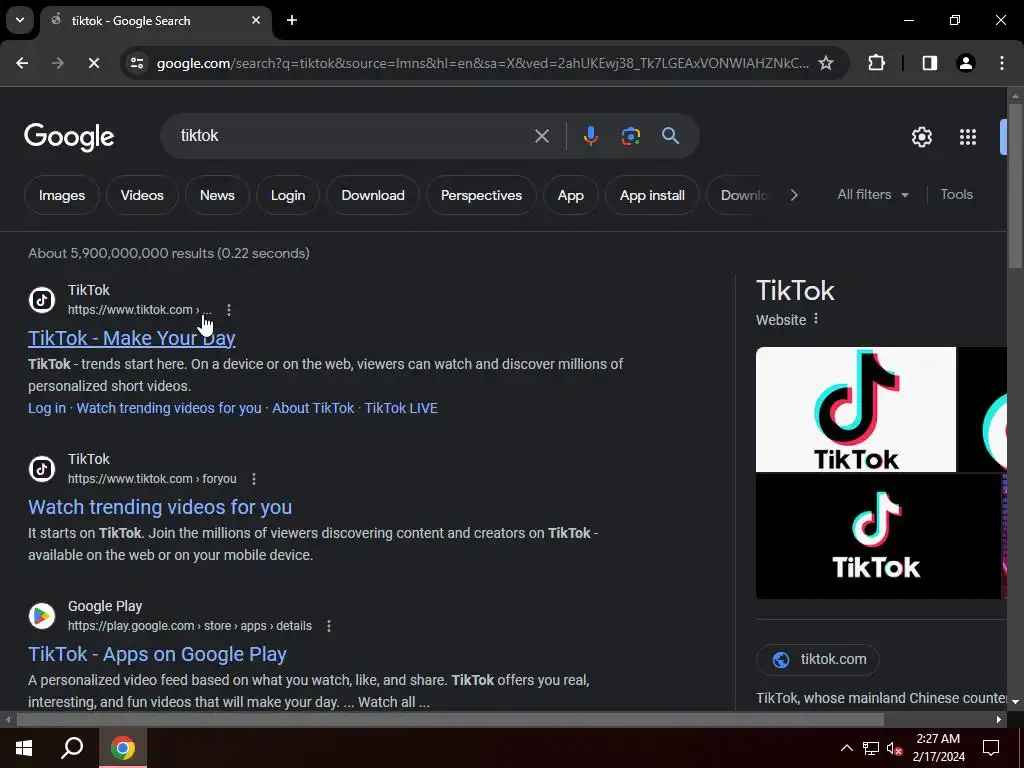The height and width of the screenshot is (768, 1024).
Task: Open the taskbar clock 2:27 AM
Action: 938,748
